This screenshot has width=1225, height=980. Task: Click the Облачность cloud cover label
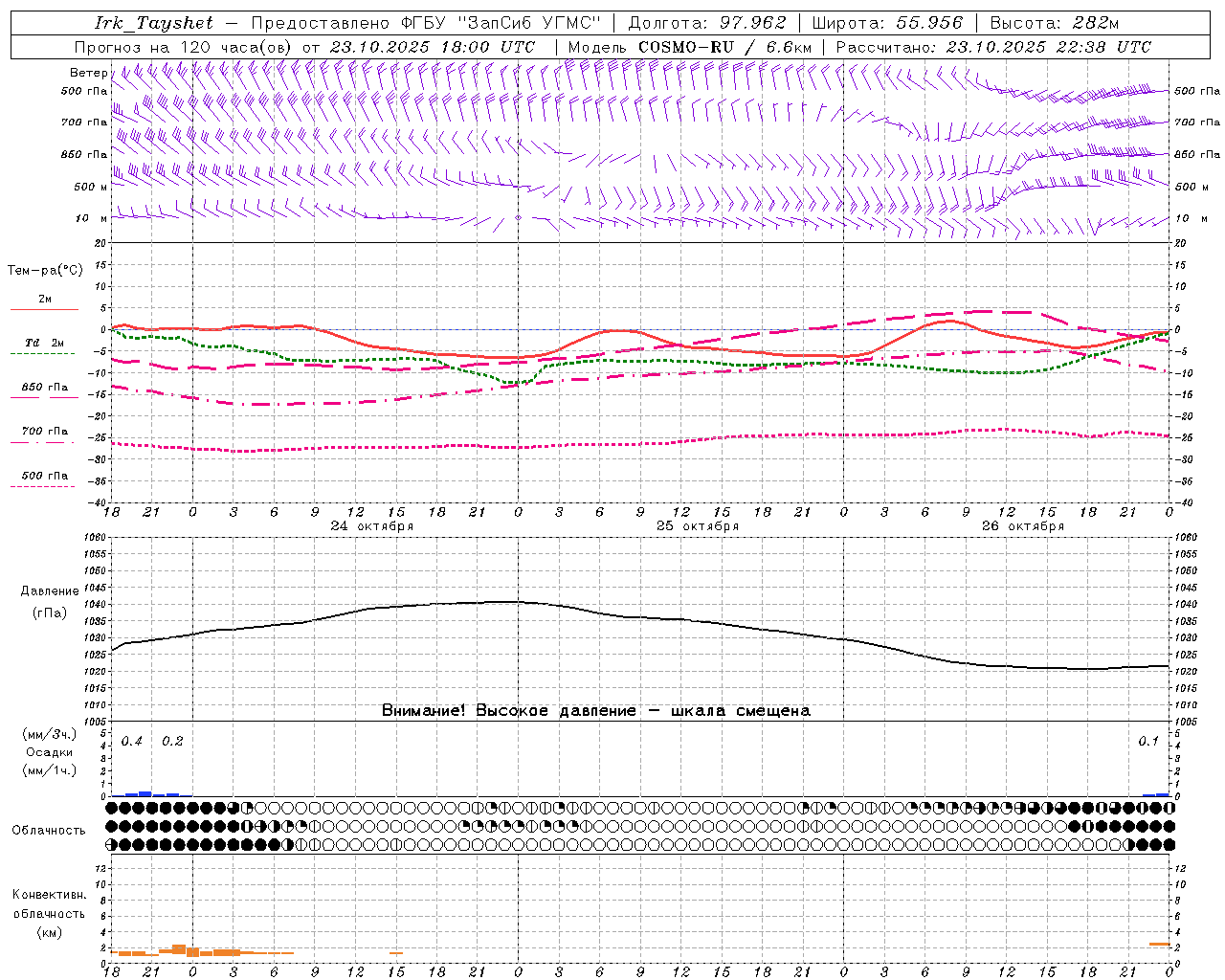49,831
